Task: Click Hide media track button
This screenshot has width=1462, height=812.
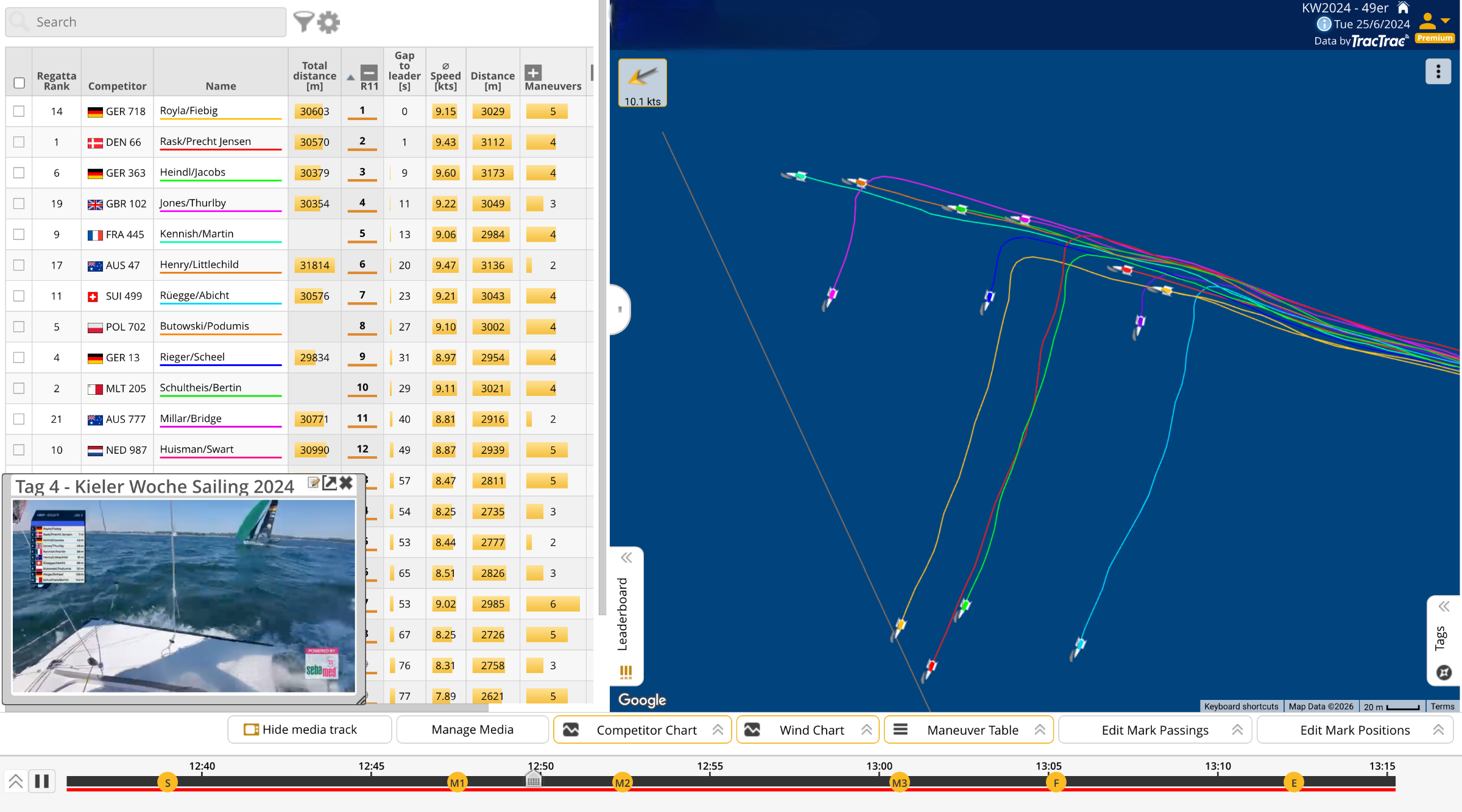Action: pyautogui.click(x=309, y=730)
